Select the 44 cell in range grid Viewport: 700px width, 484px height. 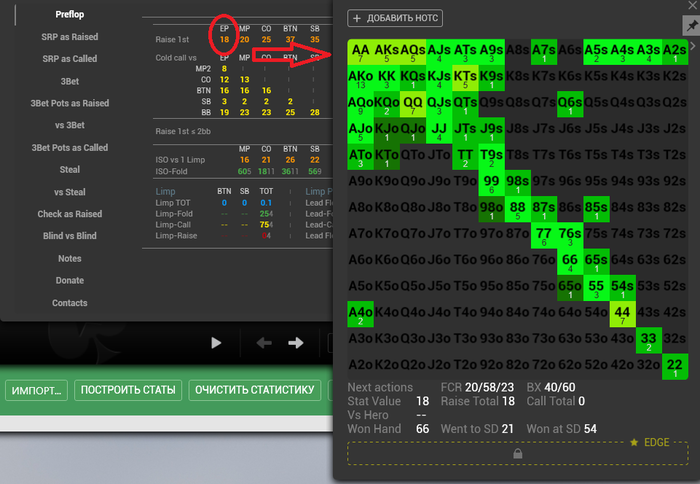click(622, 314)
